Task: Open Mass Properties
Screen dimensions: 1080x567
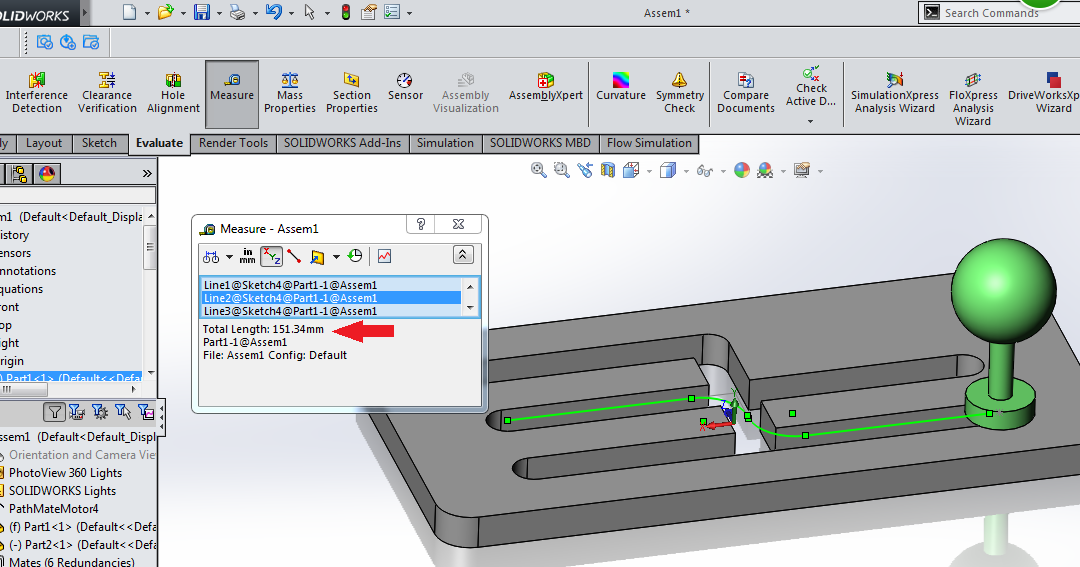Action: click(x=290, y=93)
